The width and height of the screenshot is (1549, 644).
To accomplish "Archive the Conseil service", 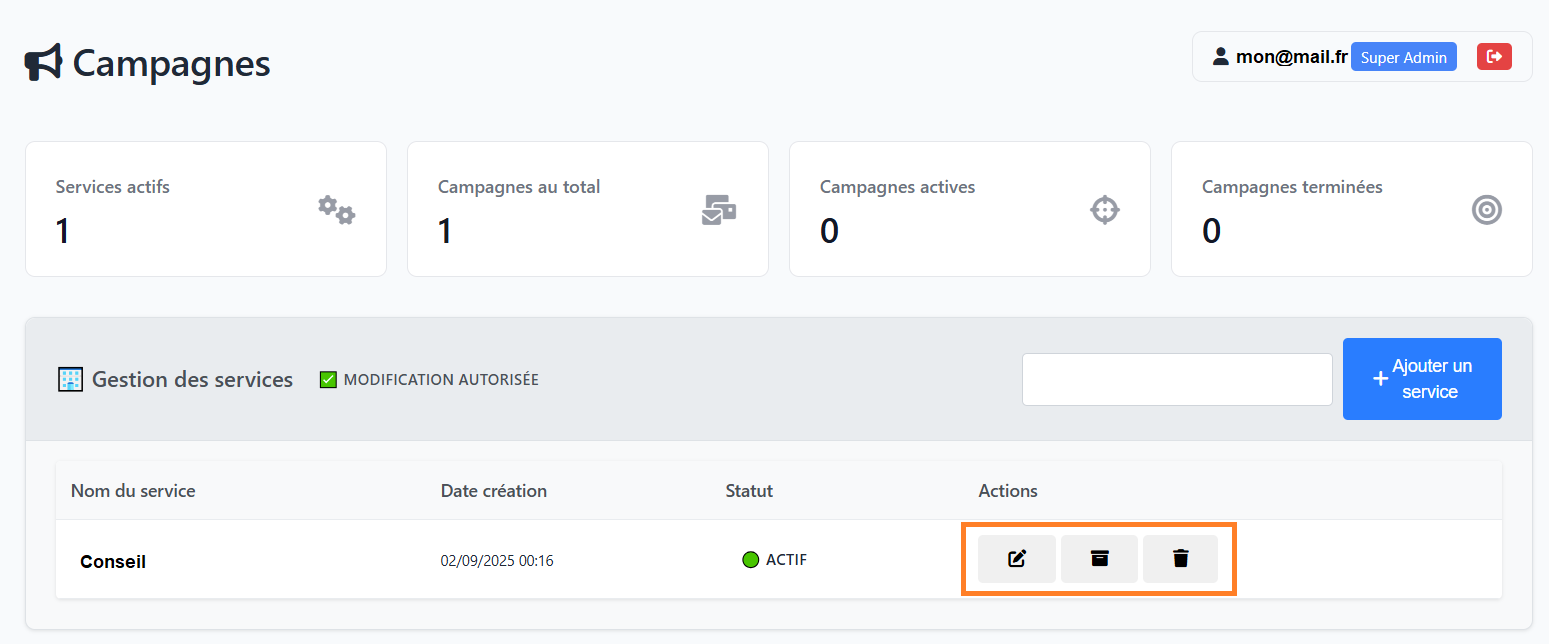I will (1099, 559).
